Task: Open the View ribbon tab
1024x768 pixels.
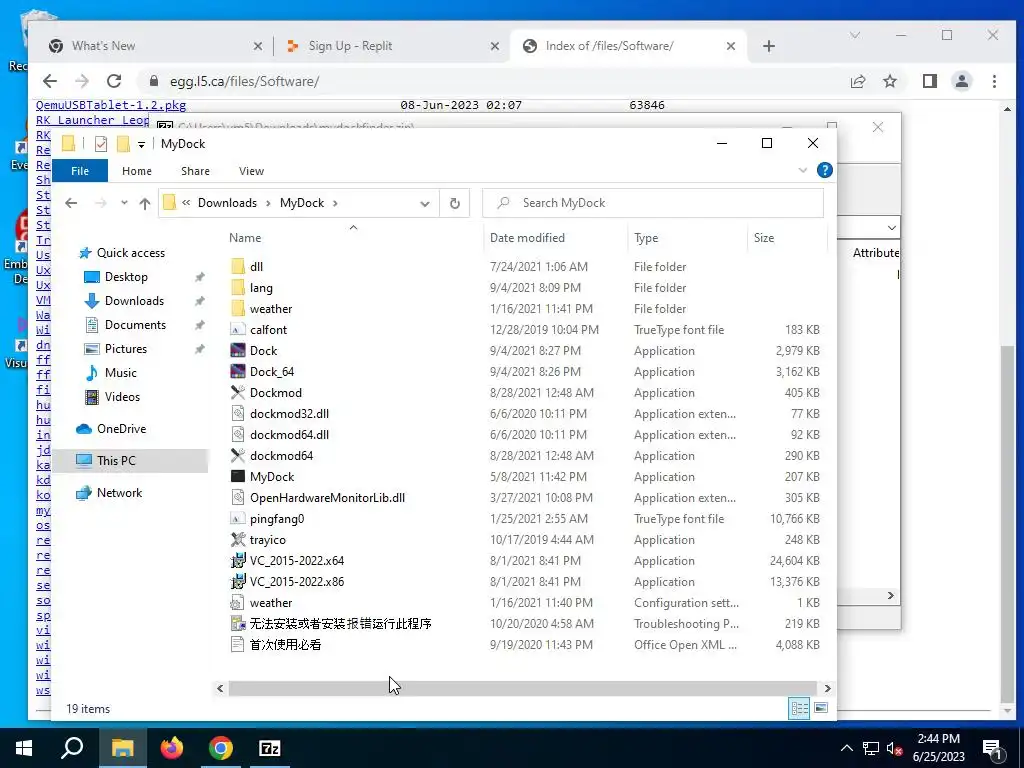Action: pos(251,170)
